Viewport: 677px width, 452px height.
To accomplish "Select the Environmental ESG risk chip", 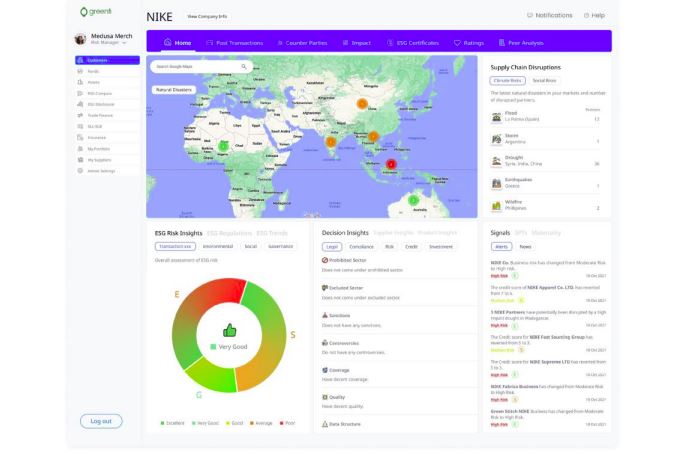I will 218,247.
